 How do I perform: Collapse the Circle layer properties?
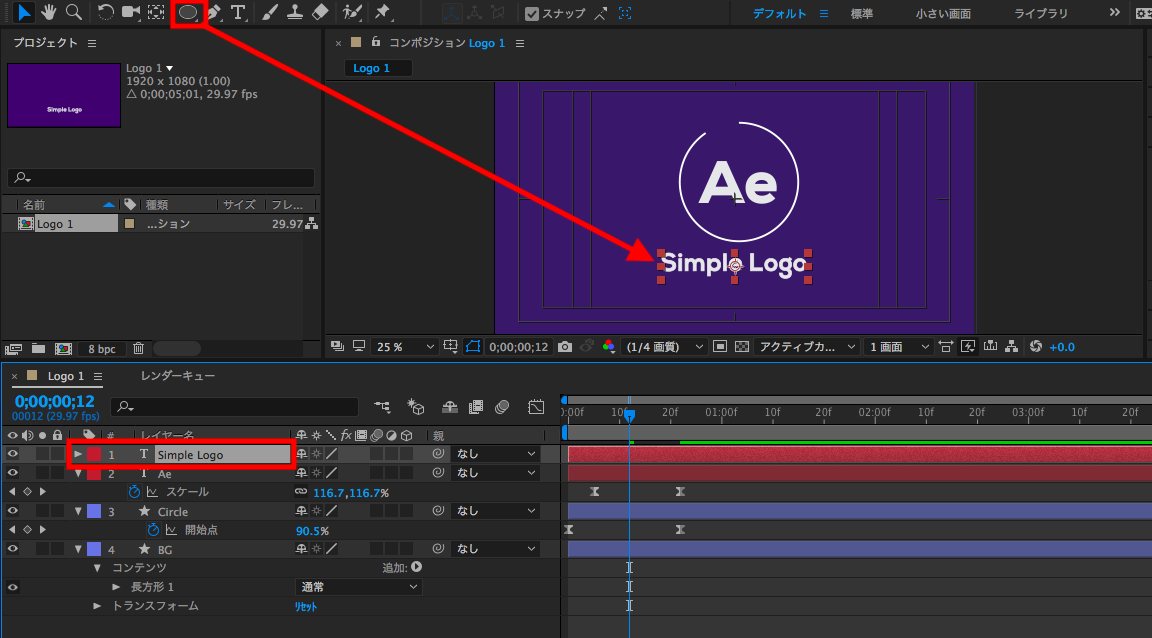click(78, 512)
